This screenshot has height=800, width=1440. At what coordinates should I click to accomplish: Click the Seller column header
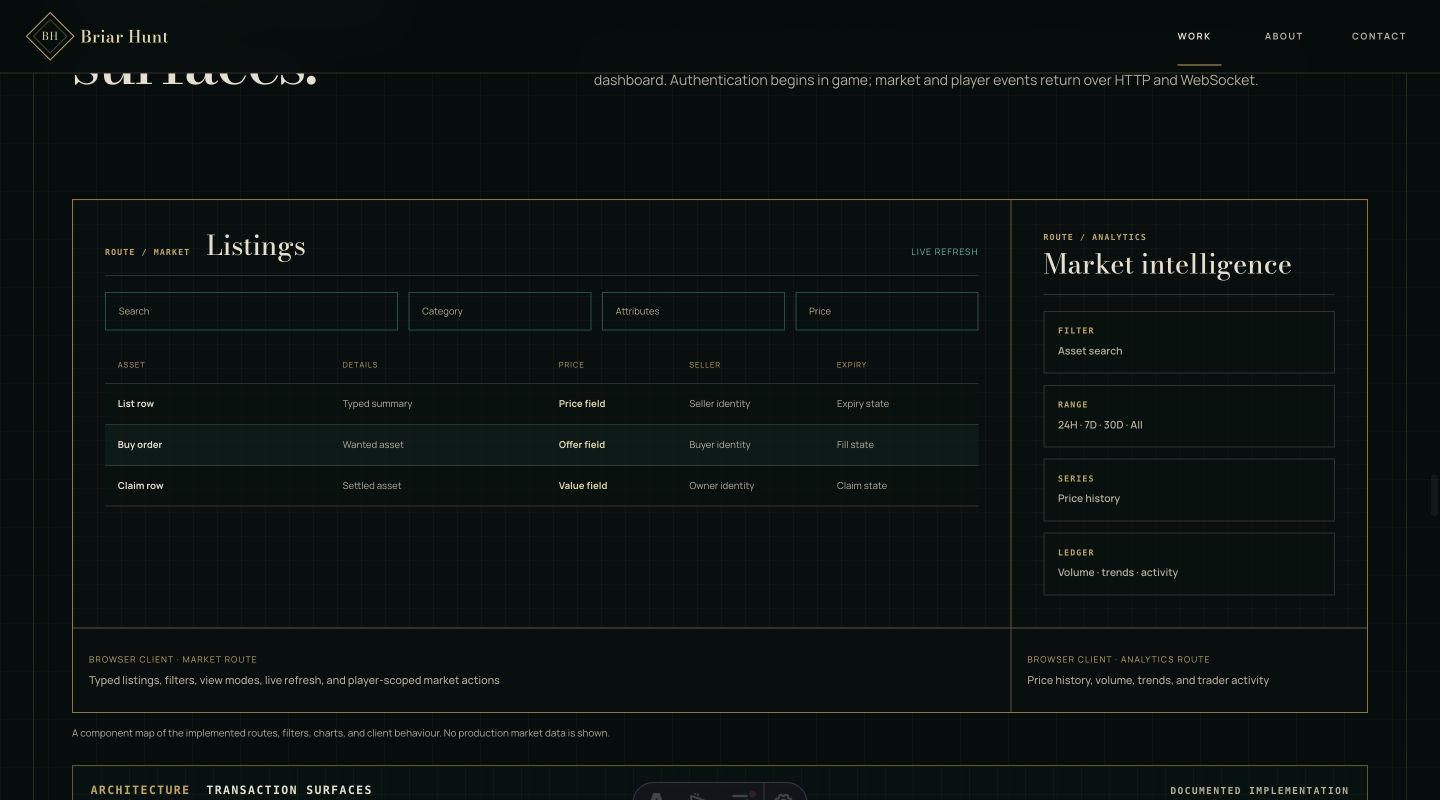(705, 365)
